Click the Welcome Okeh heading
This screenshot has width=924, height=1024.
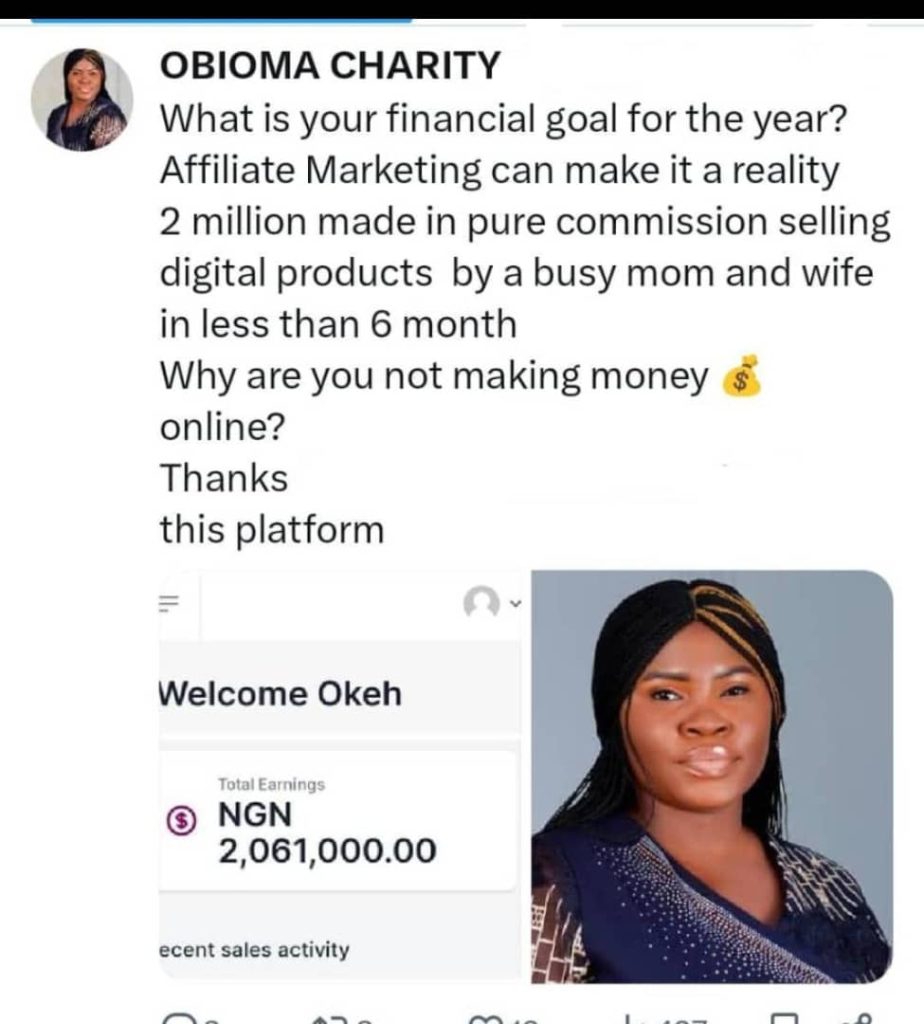280,694
